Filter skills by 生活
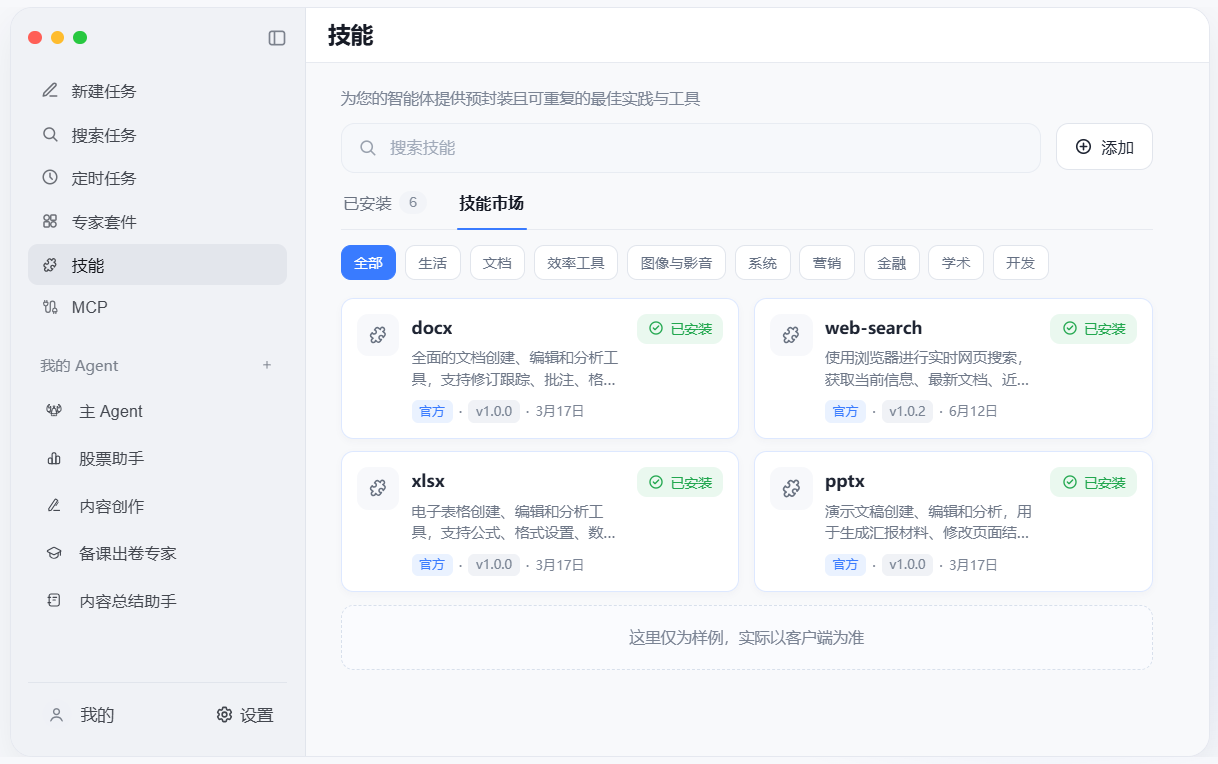The height and width of the screenshot is (764, 1218). pyautogui.click(x=433, y=263)
